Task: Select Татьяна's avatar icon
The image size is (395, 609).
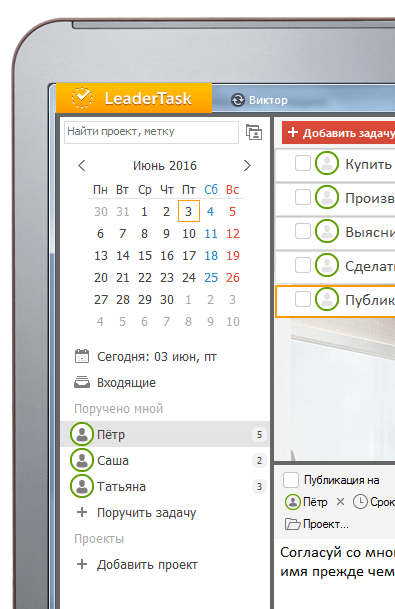Action: click(x=82, y=486)
